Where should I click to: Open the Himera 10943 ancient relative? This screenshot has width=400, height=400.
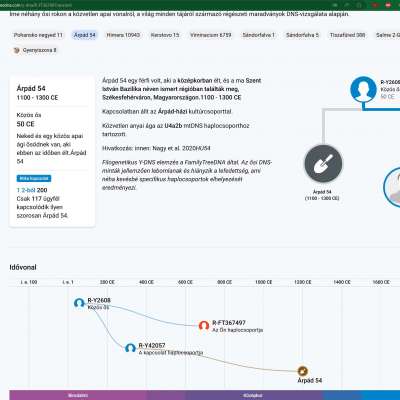click(x=123, y=35)
